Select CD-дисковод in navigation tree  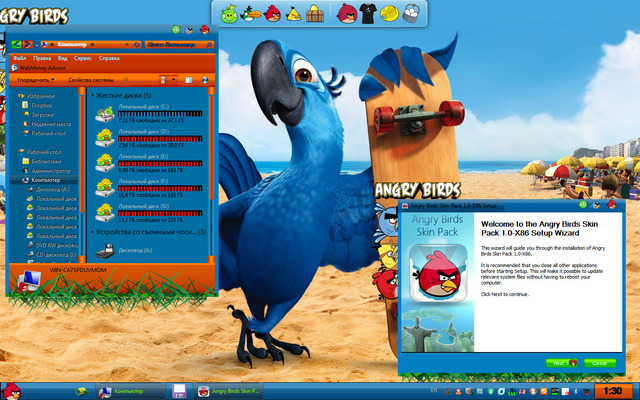click(56, 254)
